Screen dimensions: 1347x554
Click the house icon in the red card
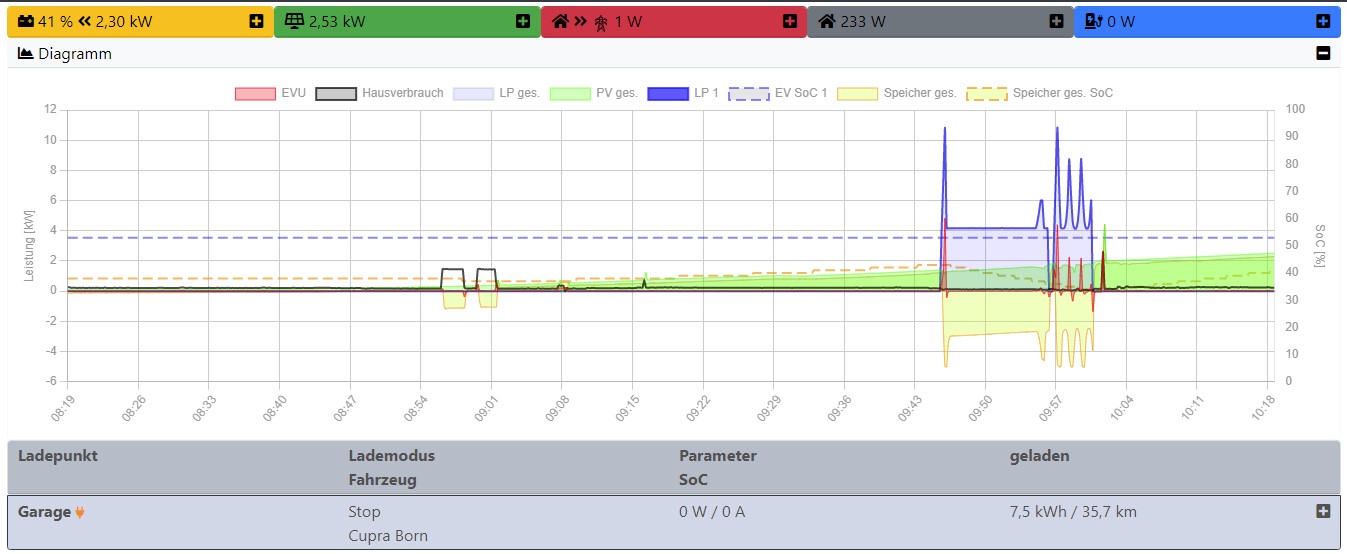click(x=560, y=21)
